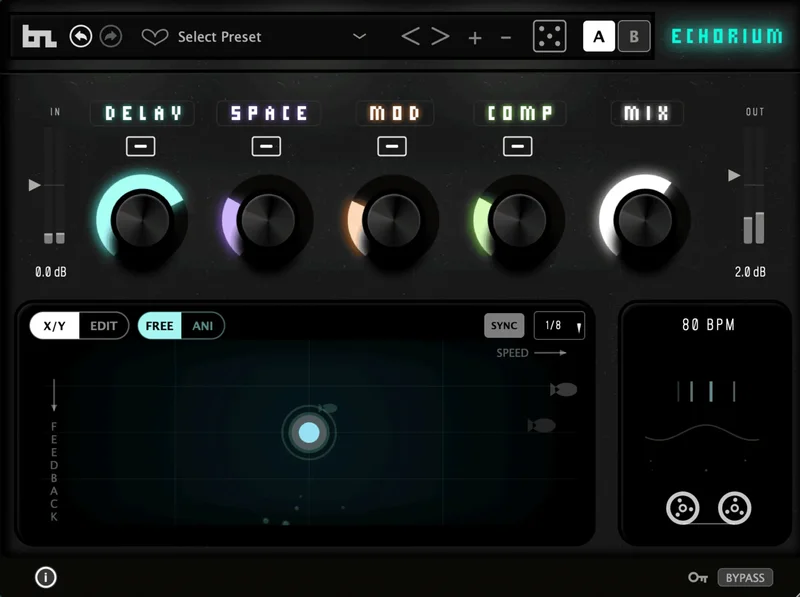Toggle the DELAY enable switch

click(x=141, y=146)
